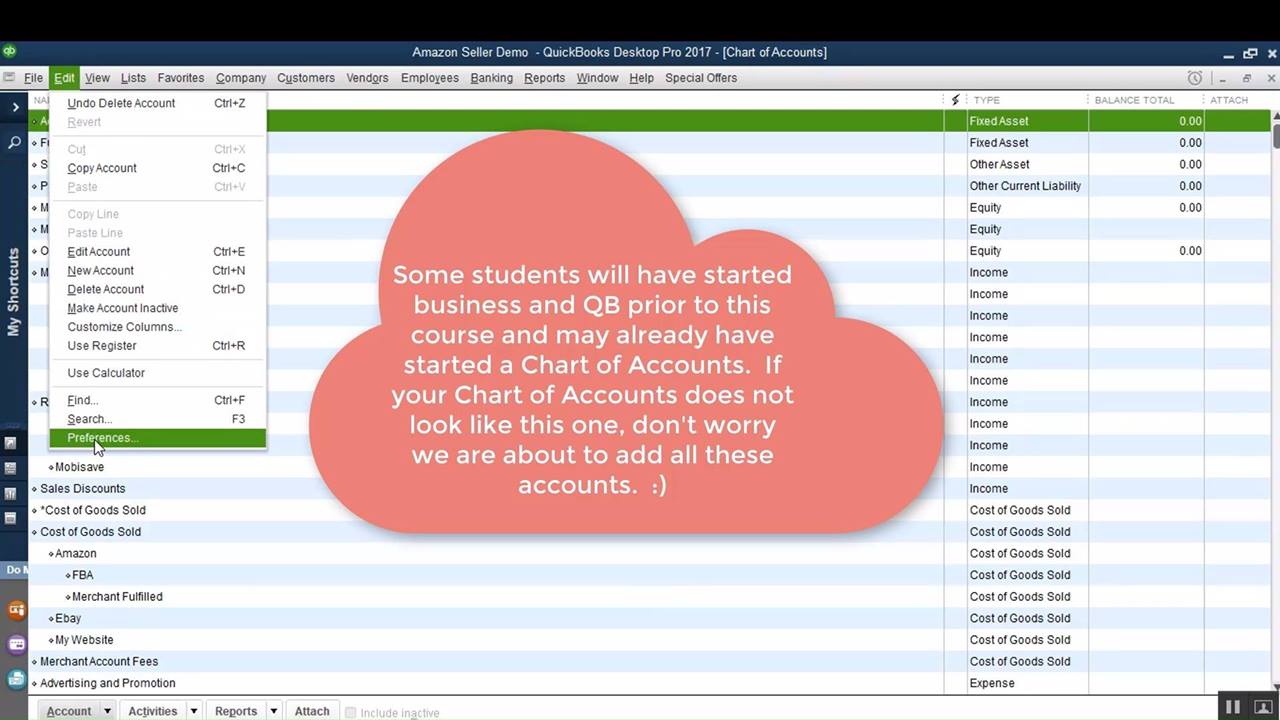Open the Window menu
This screenshot has width=1280, height=720.
[597, 78]
